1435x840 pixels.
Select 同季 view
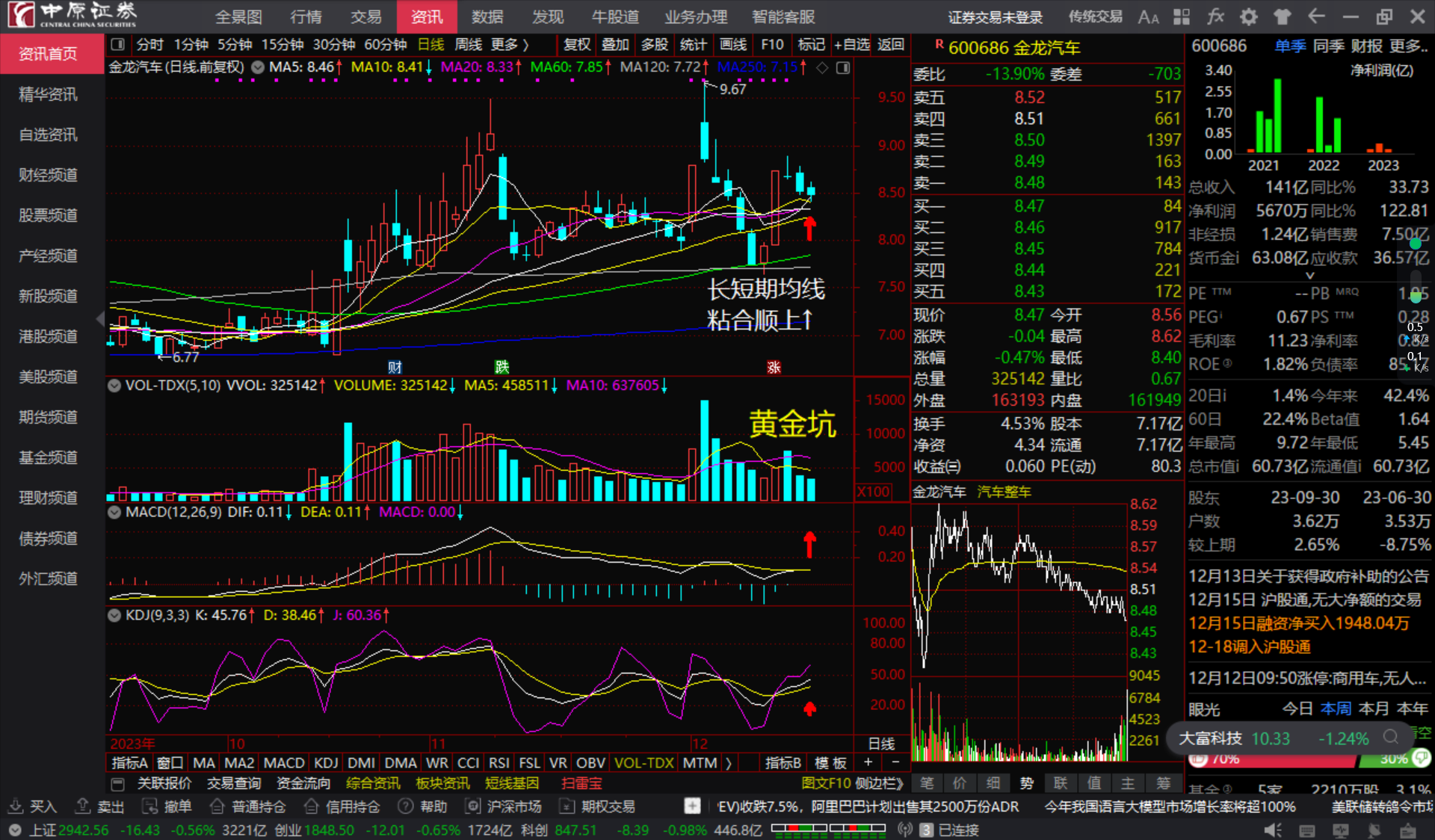(x=1328, y=46)
